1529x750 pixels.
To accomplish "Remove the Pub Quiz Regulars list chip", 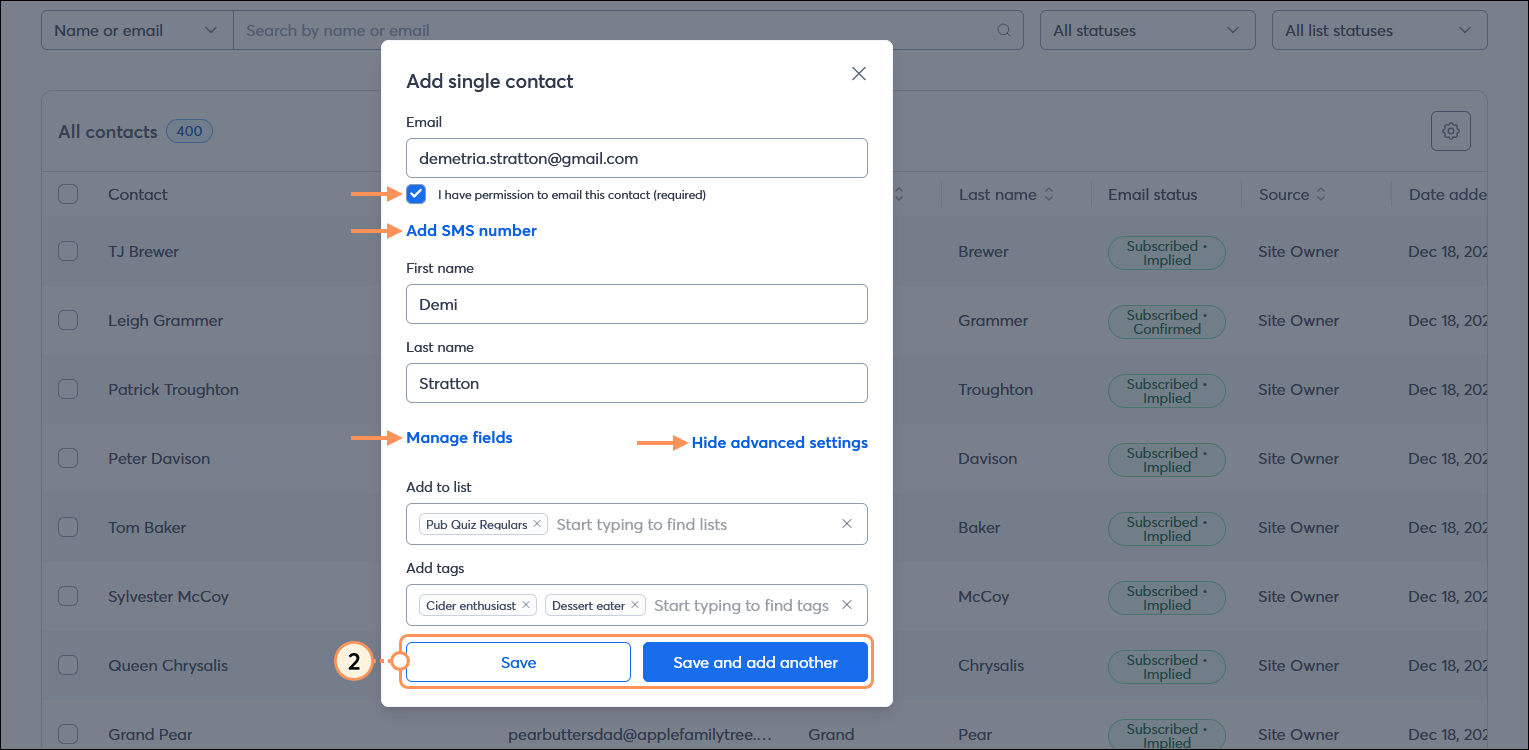I will coord(537,523).
